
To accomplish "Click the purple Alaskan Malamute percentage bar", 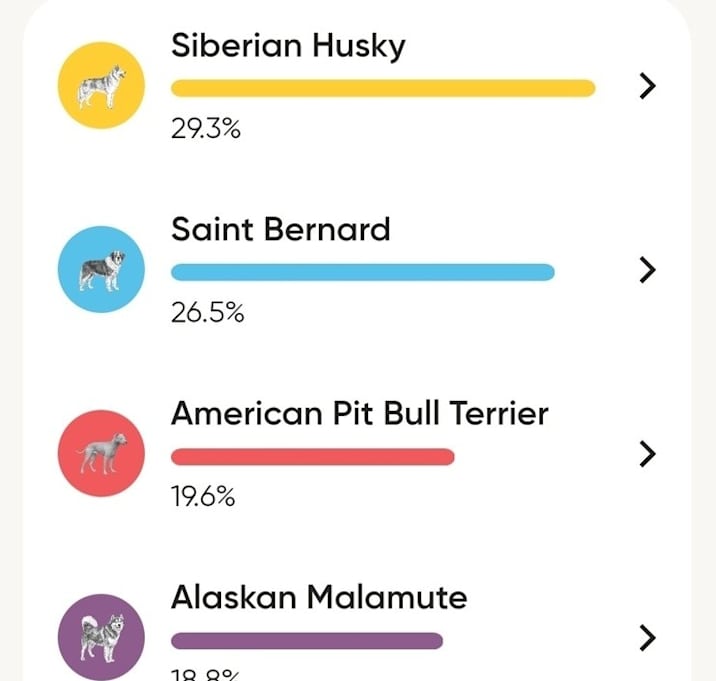I will tap(307, 641).
